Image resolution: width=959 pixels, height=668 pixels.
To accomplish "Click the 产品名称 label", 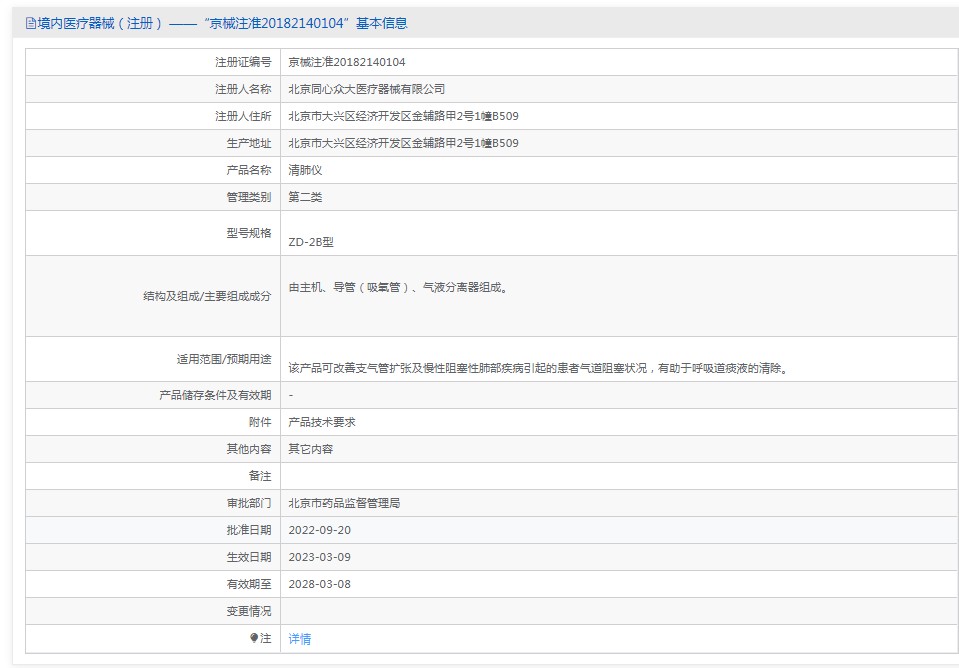I will (248, 170).
